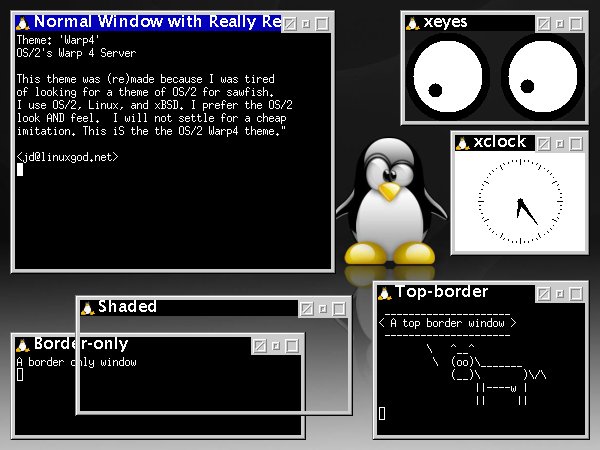
Task: Click the slashed-box button on Border-only window
Action: (x=259, y=346)
